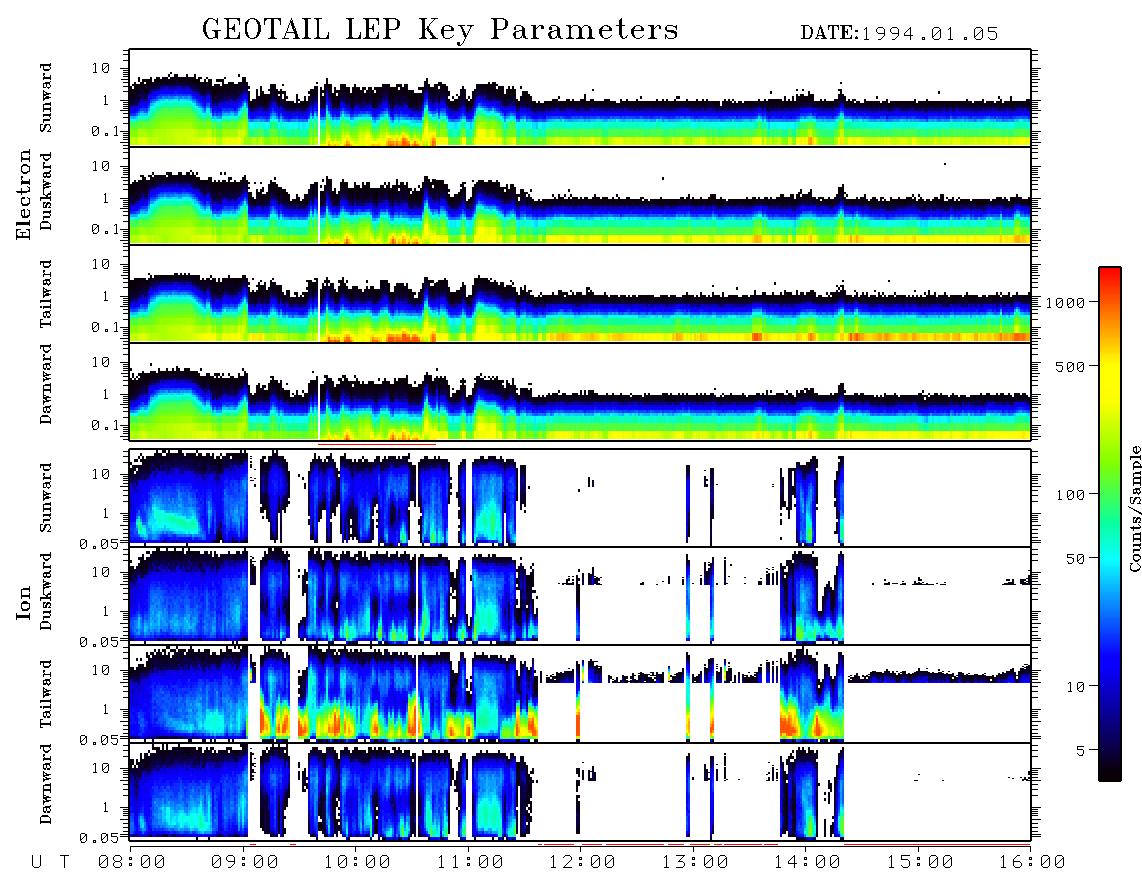Click the Electron Dawnward direction label
The width and height of the screenshot is (1142, 880).
tap(46, 384)
